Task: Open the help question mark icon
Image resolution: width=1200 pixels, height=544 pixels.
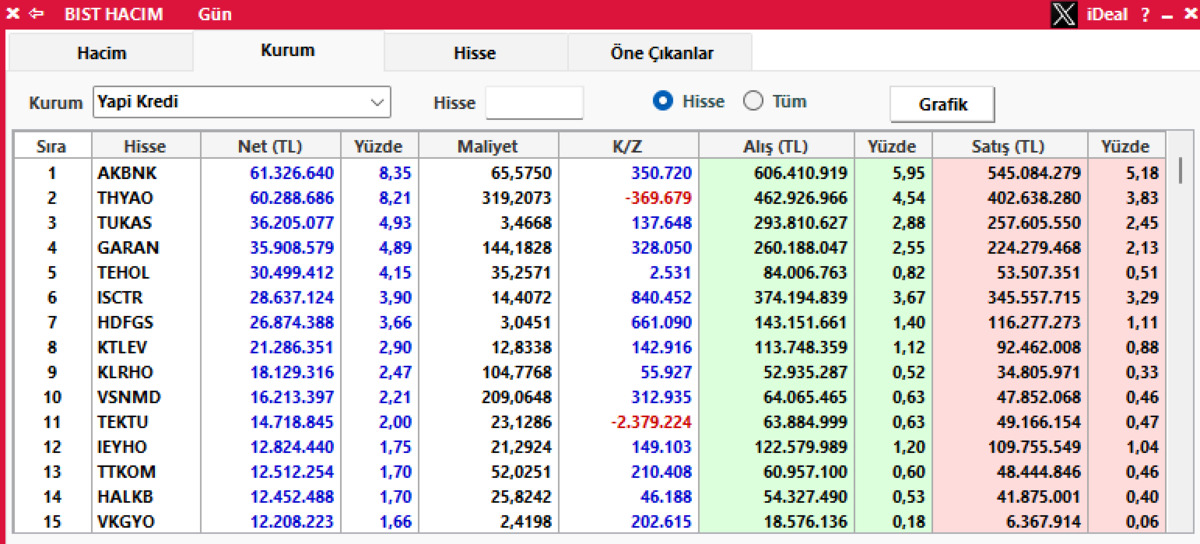Action: tap(1146, 14)
